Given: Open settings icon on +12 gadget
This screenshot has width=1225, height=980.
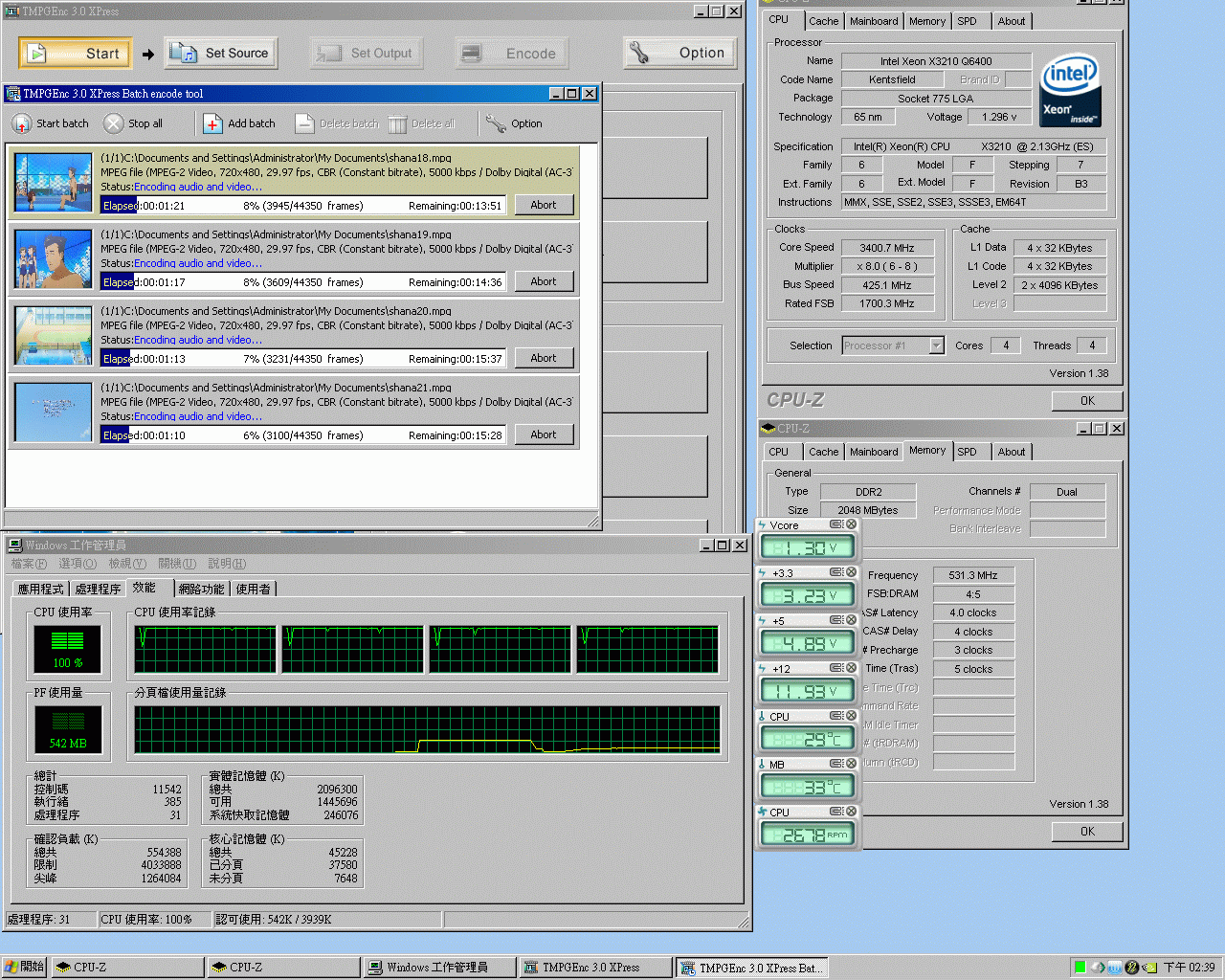Looking at the screenshot, I should (x=836, y=668).
